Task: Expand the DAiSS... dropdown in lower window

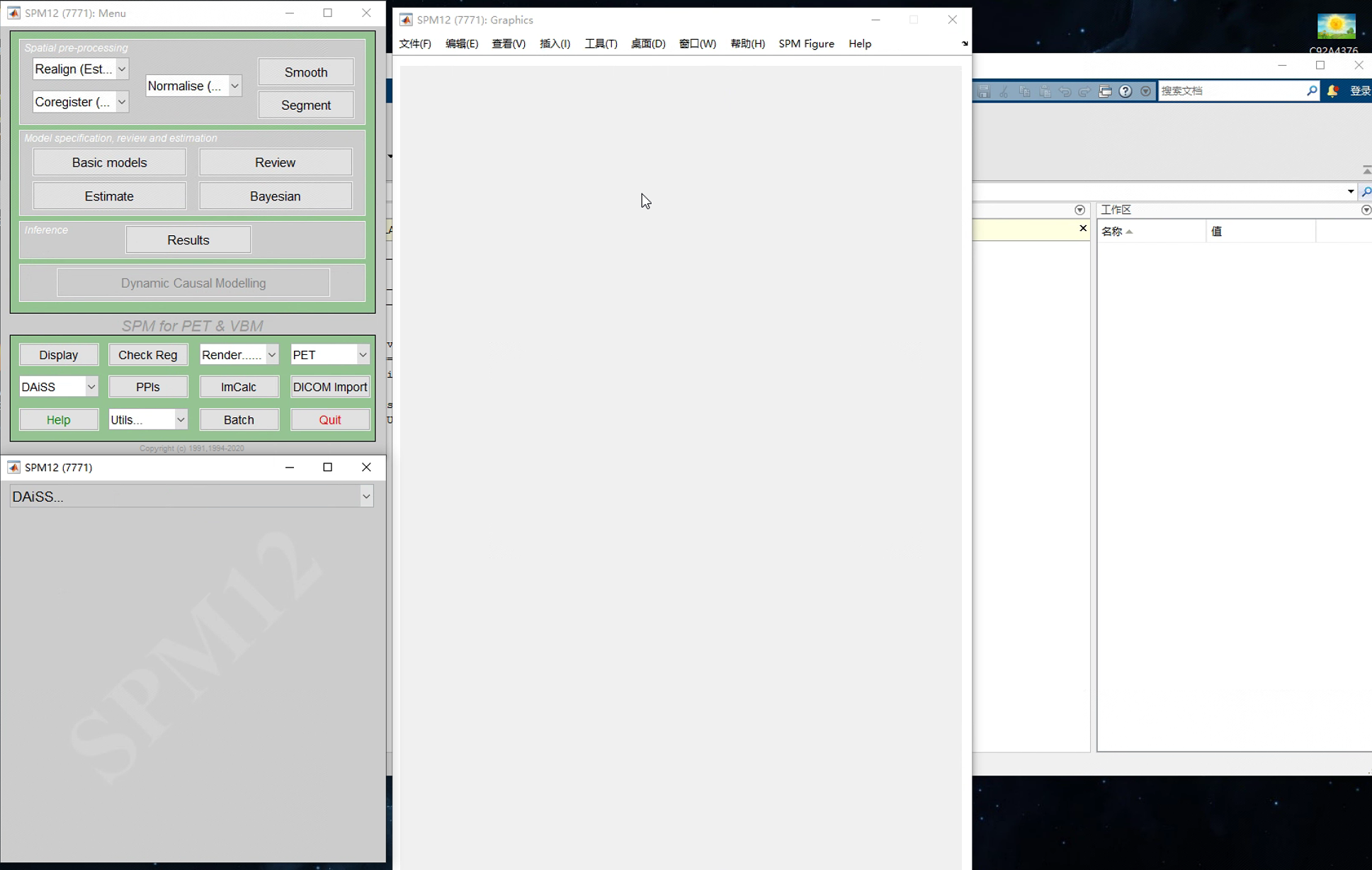Action: (x=366, y=497)
